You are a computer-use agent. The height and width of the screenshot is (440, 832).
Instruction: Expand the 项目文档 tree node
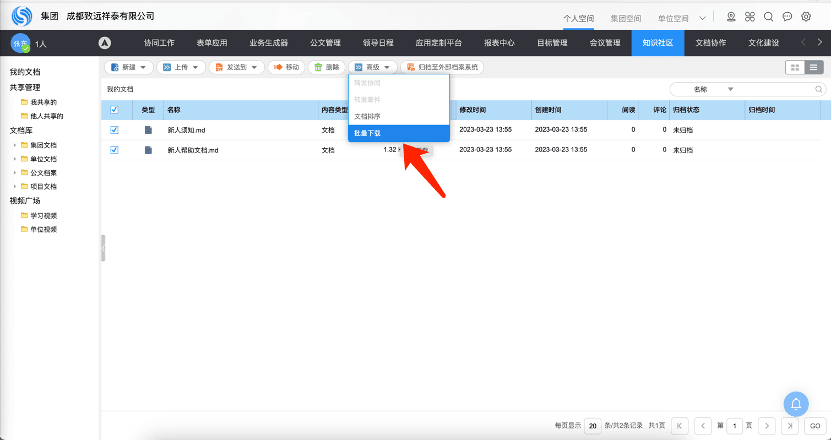tap(14, 186)
